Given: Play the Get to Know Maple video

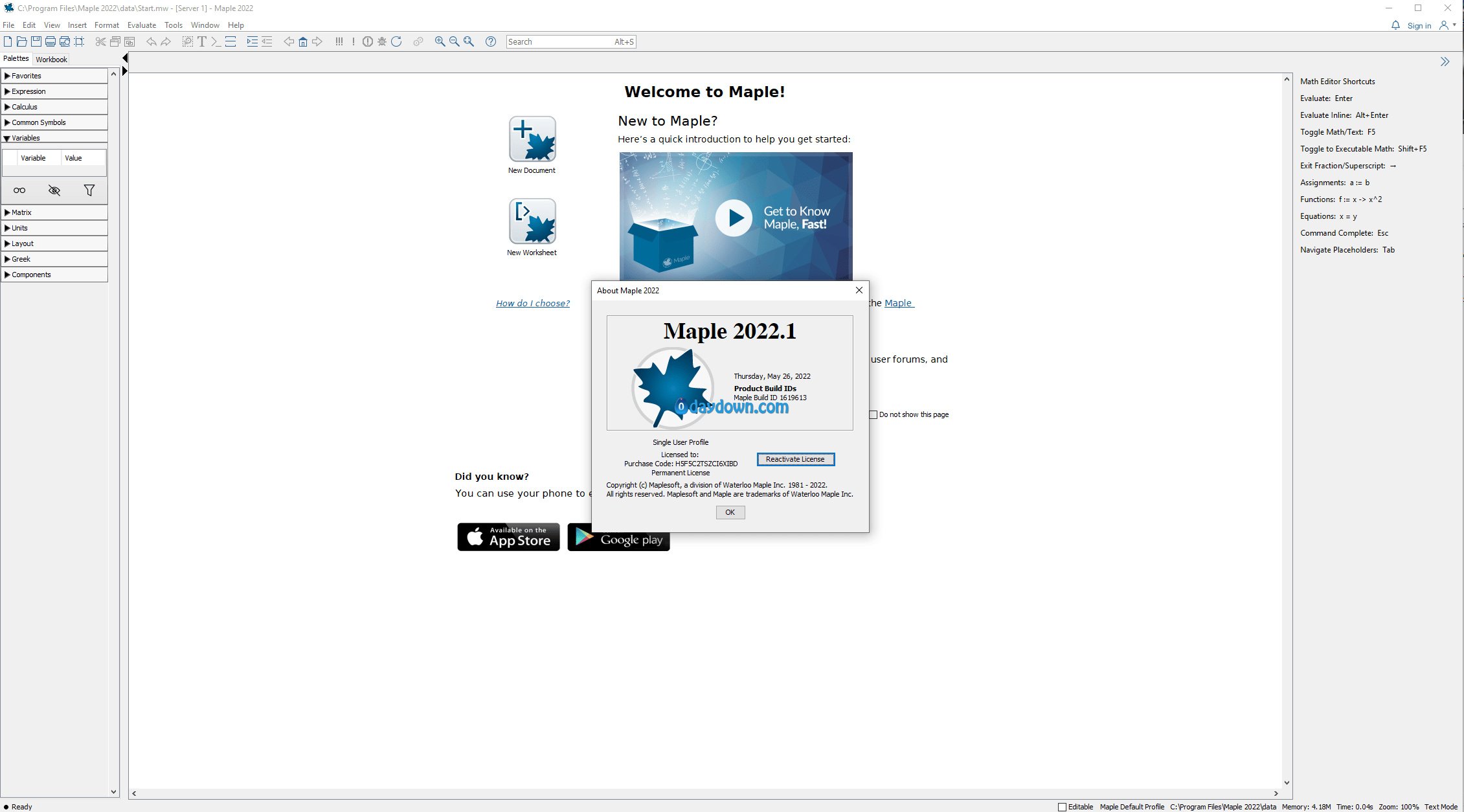Looking at the screenshot, I should (734, 218).
